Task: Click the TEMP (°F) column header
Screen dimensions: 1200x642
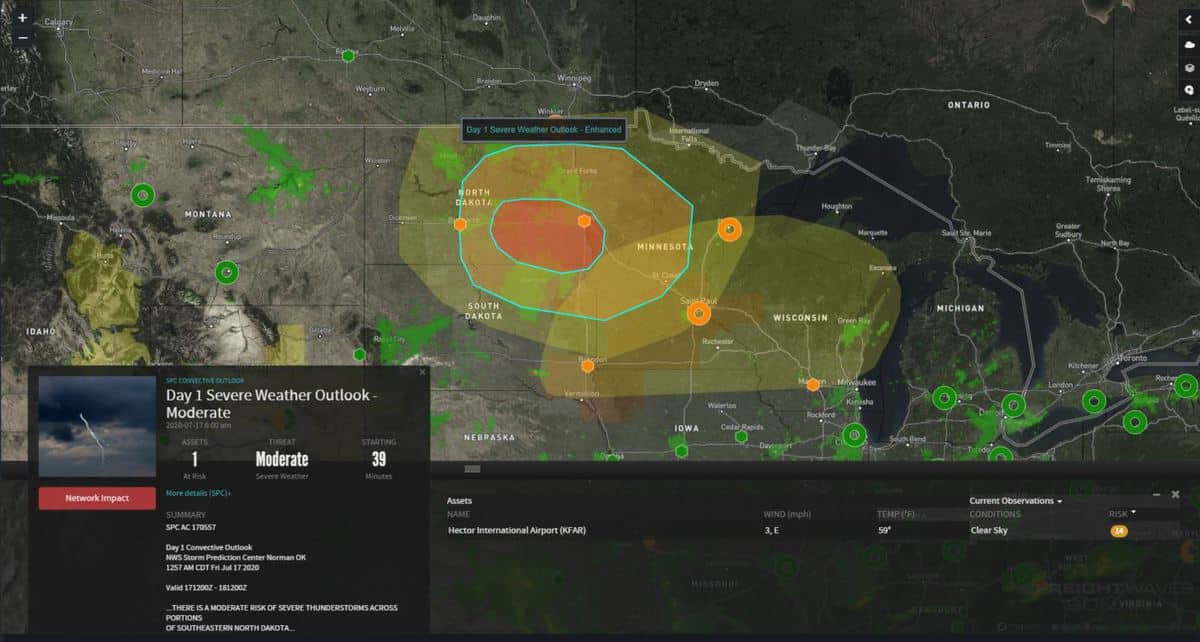Action: (895, 514)
